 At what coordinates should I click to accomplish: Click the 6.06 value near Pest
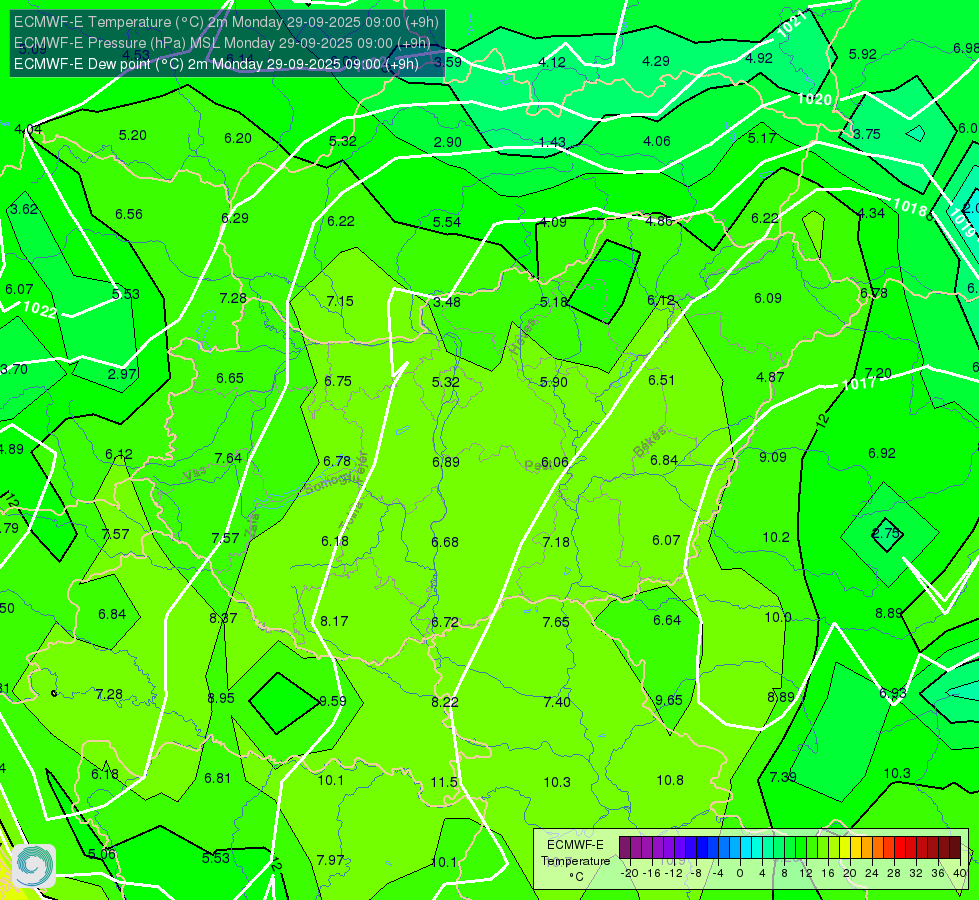[x=554, y=462]
